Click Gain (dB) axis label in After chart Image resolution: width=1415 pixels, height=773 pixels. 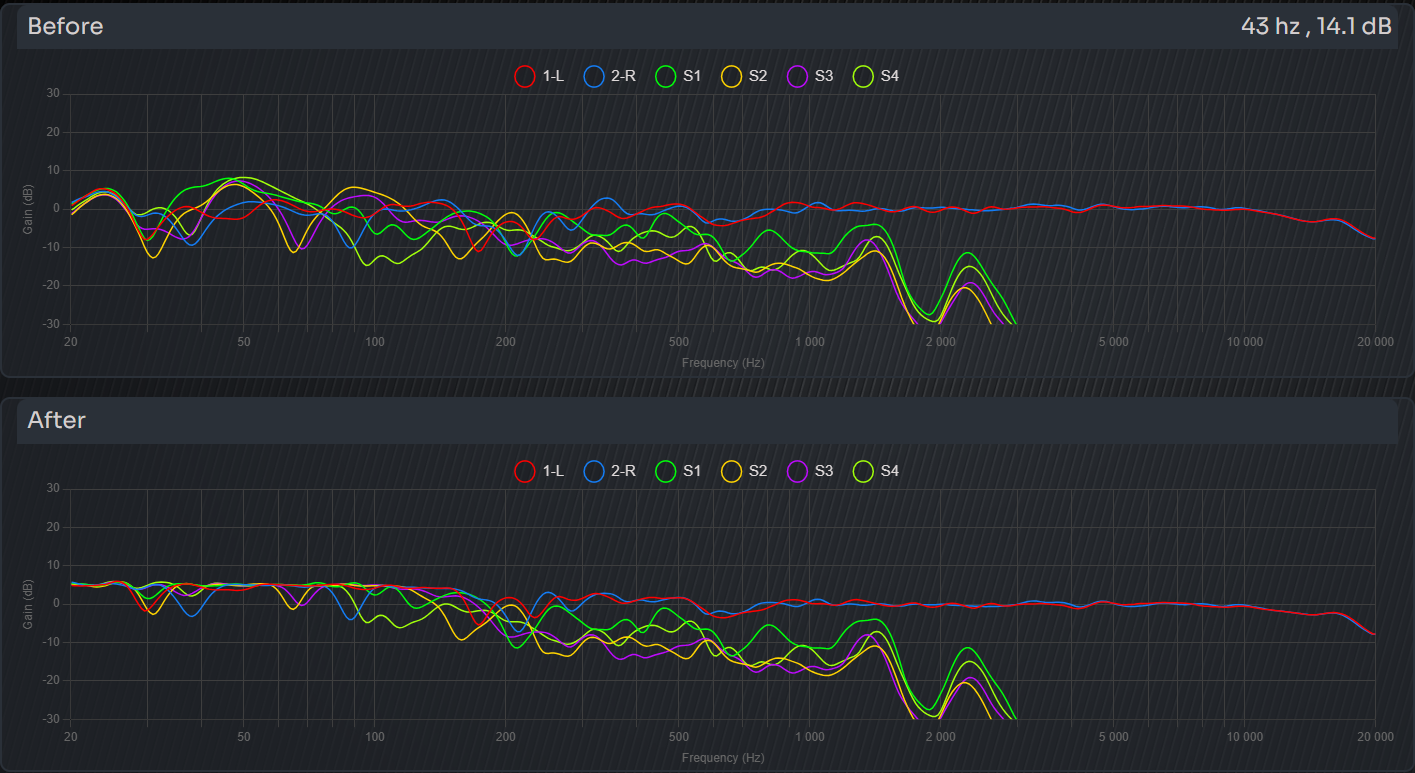27,604
